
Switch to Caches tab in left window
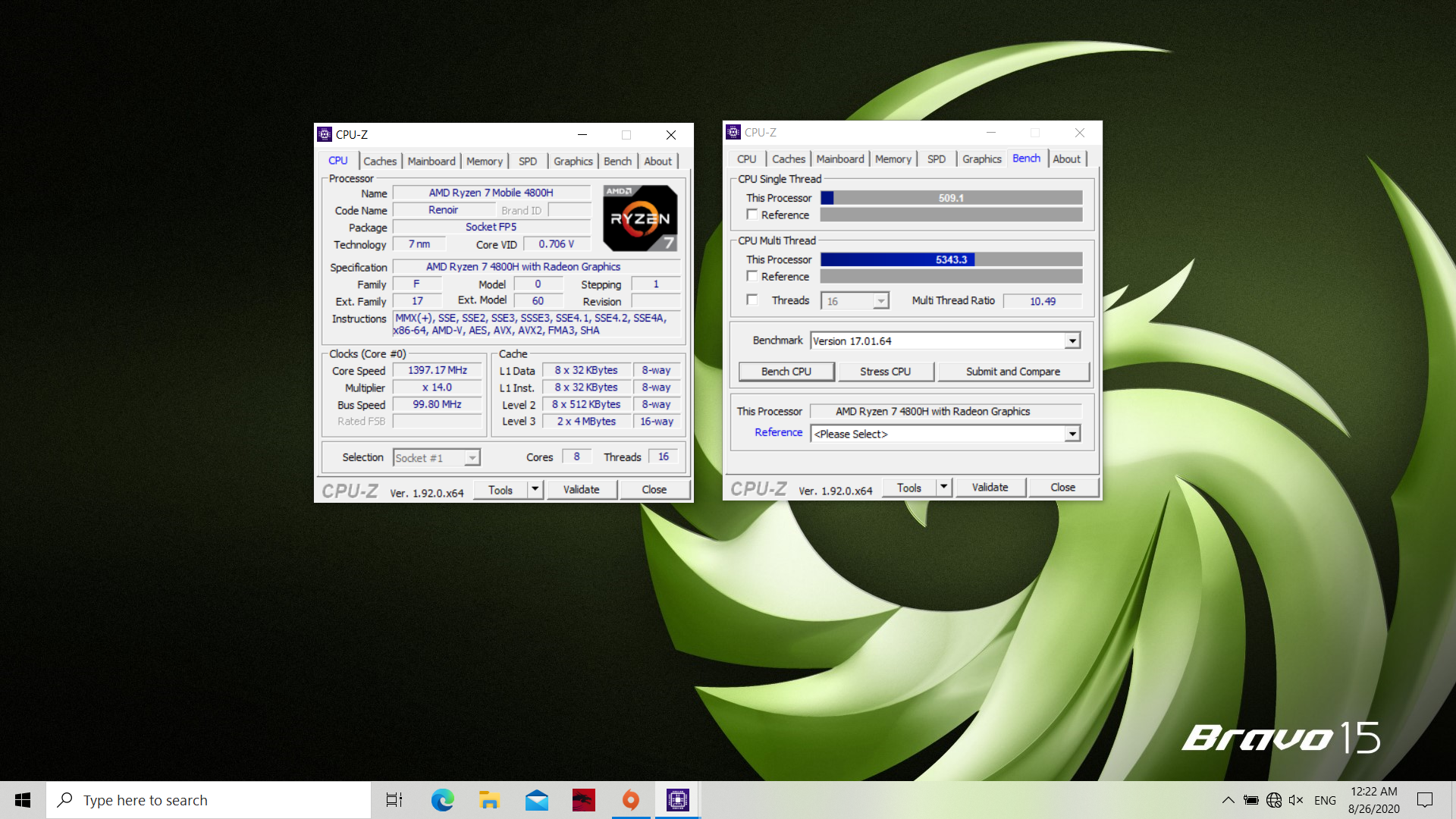[x=380, y=161]
